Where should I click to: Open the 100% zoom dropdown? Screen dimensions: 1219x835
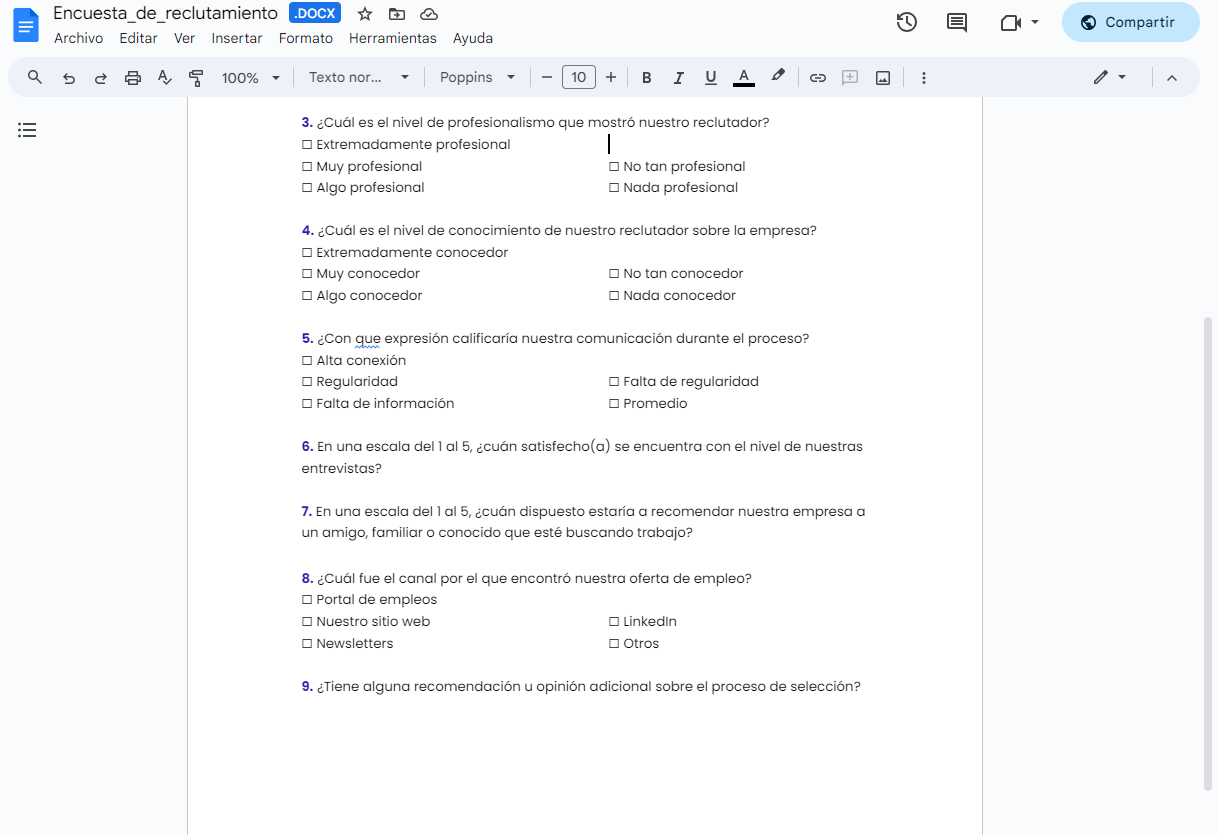point(250,78)
